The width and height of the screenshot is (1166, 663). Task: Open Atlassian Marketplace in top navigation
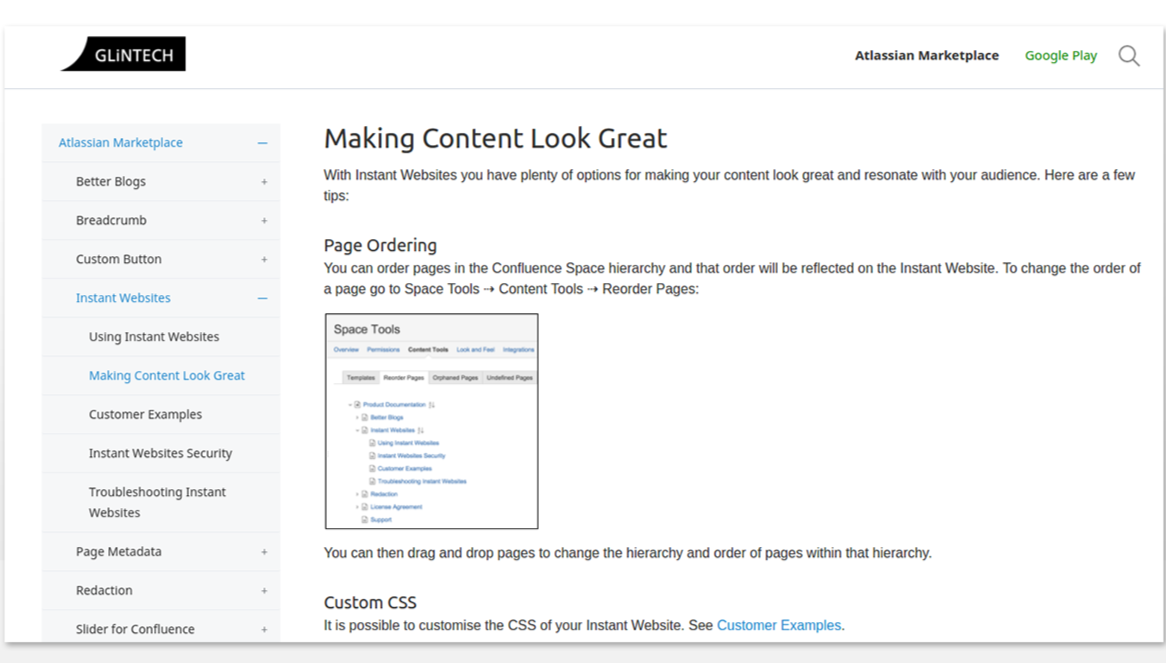926,56
